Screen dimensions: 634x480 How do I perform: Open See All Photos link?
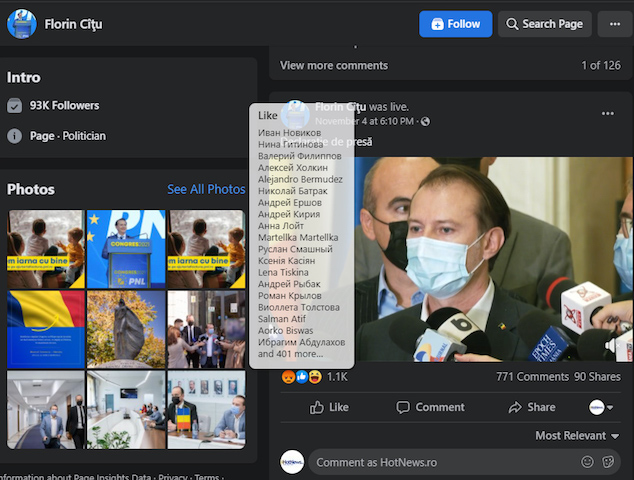coord(206,189)
